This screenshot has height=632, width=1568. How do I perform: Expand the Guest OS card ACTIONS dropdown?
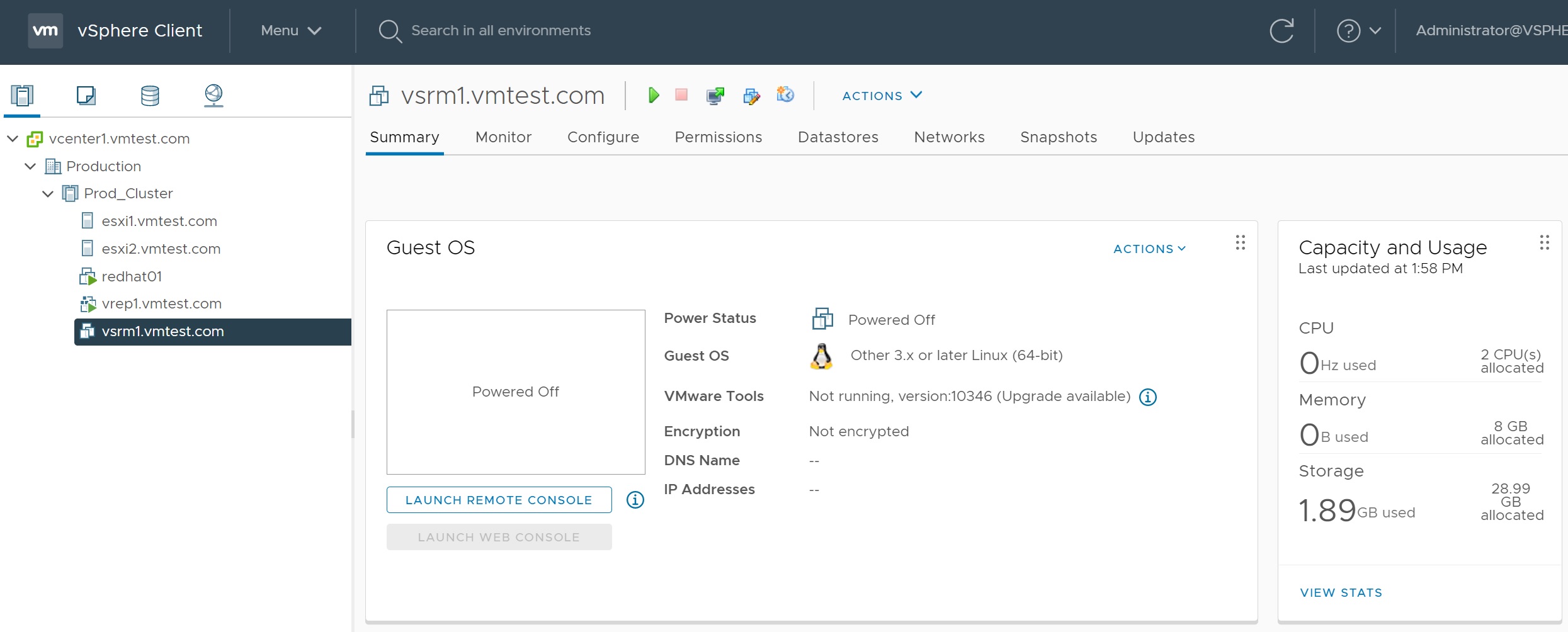click(x=1149, y=249)
